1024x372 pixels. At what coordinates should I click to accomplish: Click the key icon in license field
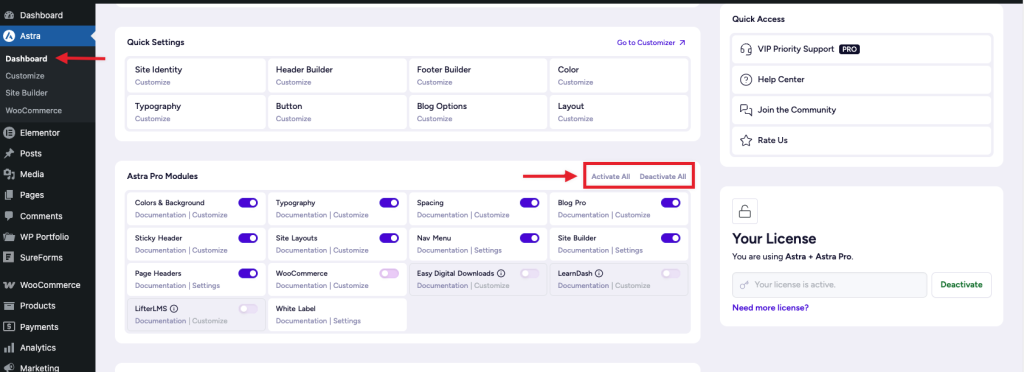(x=744, y=285)
